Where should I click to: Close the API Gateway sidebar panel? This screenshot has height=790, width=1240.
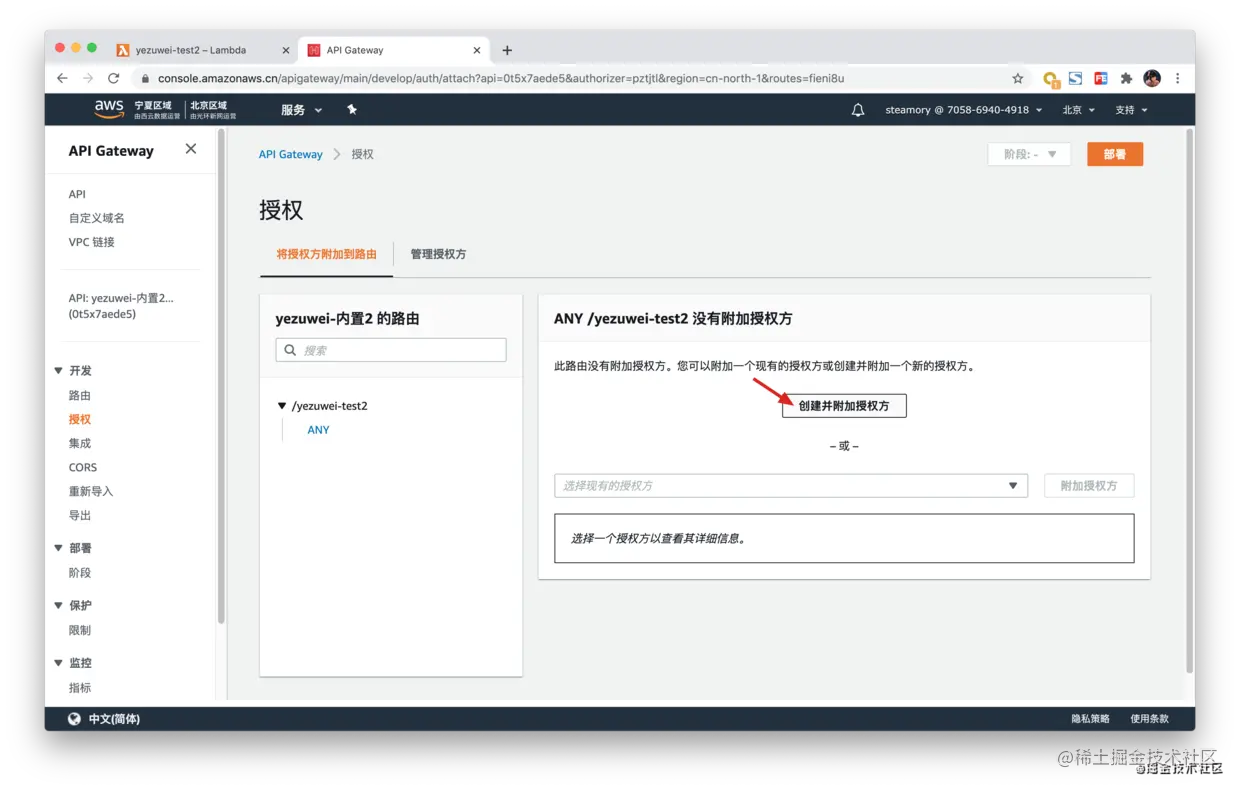click(191, 149)
